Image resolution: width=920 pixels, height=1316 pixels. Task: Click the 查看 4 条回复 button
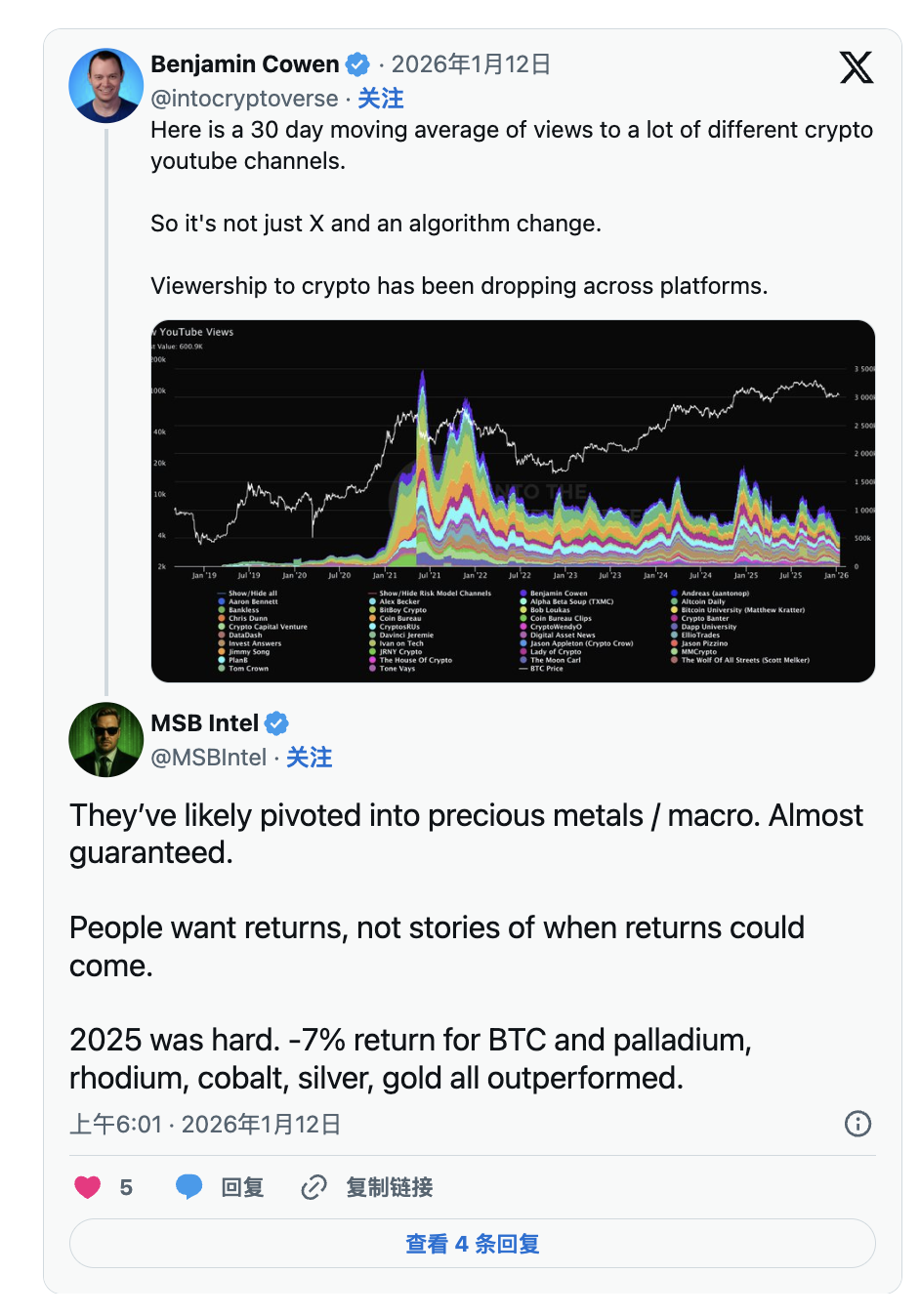coord(473,1244)
